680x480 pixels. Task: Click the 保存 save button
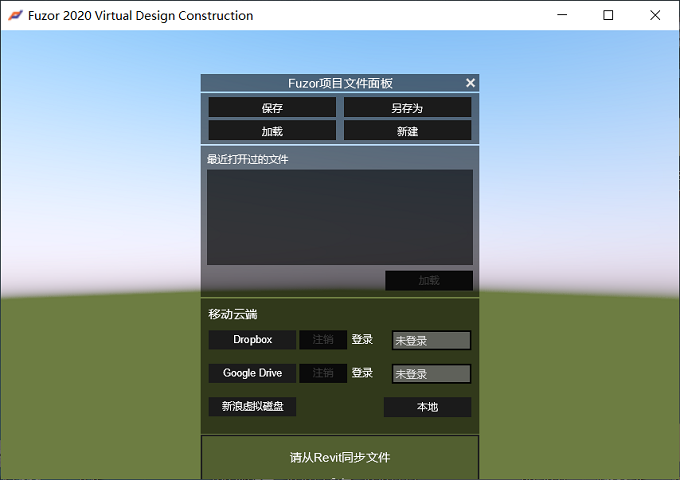pyautogui.click(x=272, y=107)
